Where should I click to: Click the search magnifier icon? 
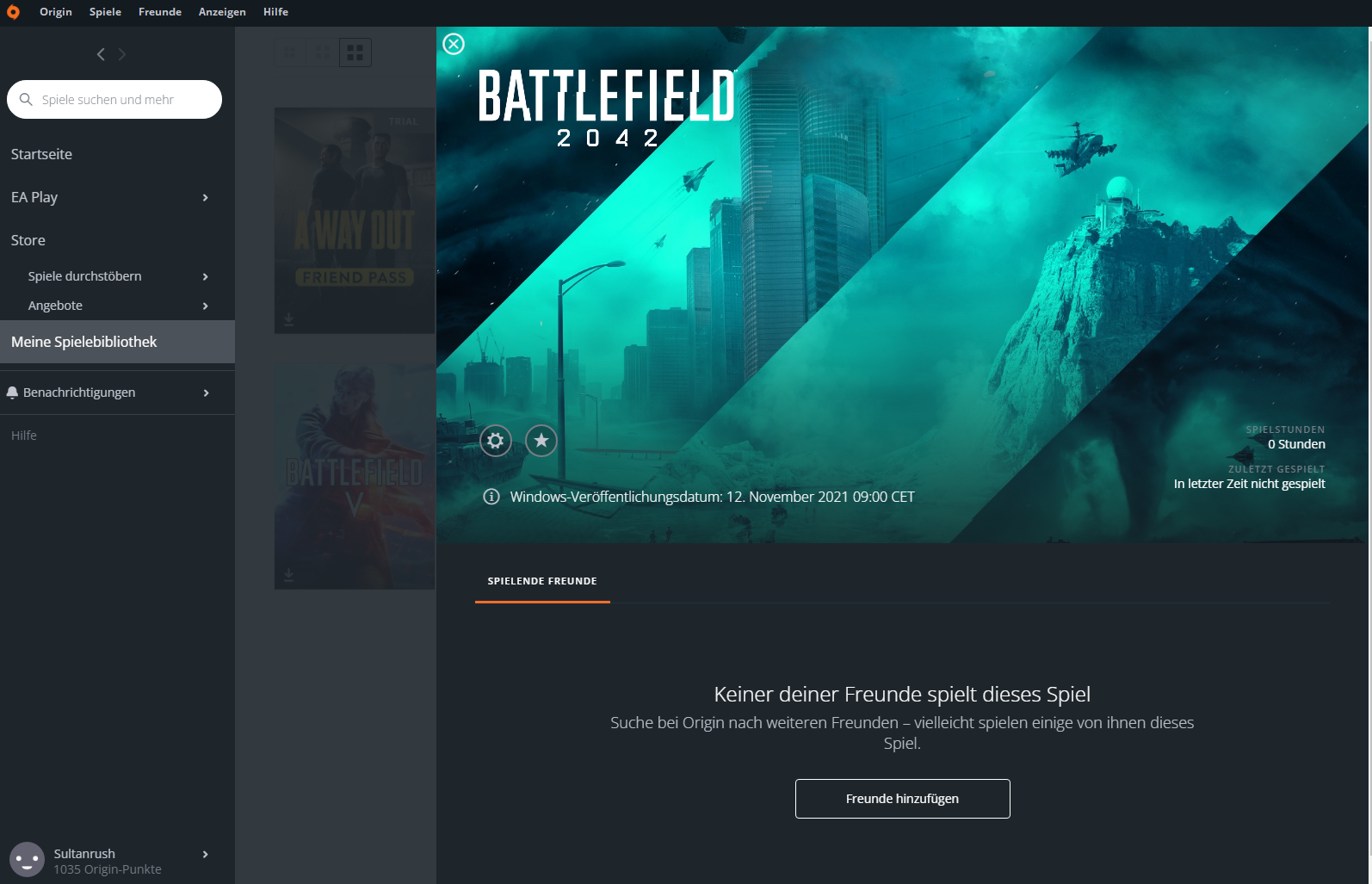[x=26, y=99]
